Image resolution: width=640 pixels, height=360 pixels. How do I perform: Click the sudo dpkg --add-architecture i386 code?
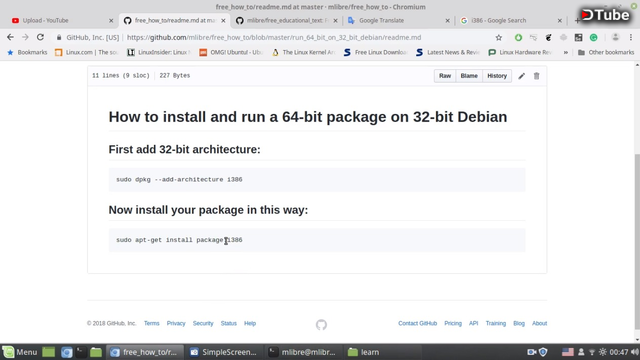[179, 180]
